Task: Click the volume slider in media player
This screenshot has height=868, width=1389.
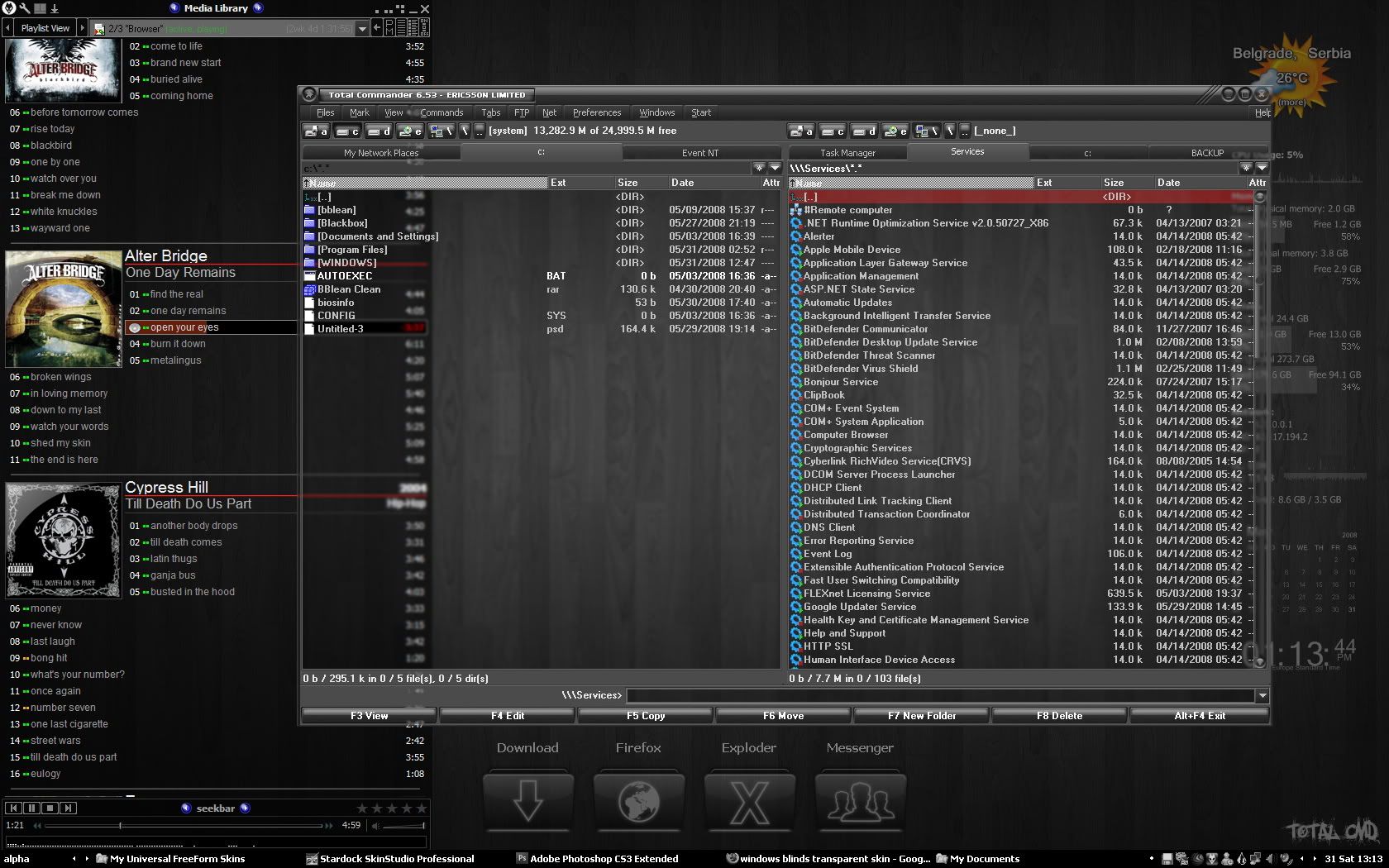Action: pyautogui.click(x=403, y=825)
